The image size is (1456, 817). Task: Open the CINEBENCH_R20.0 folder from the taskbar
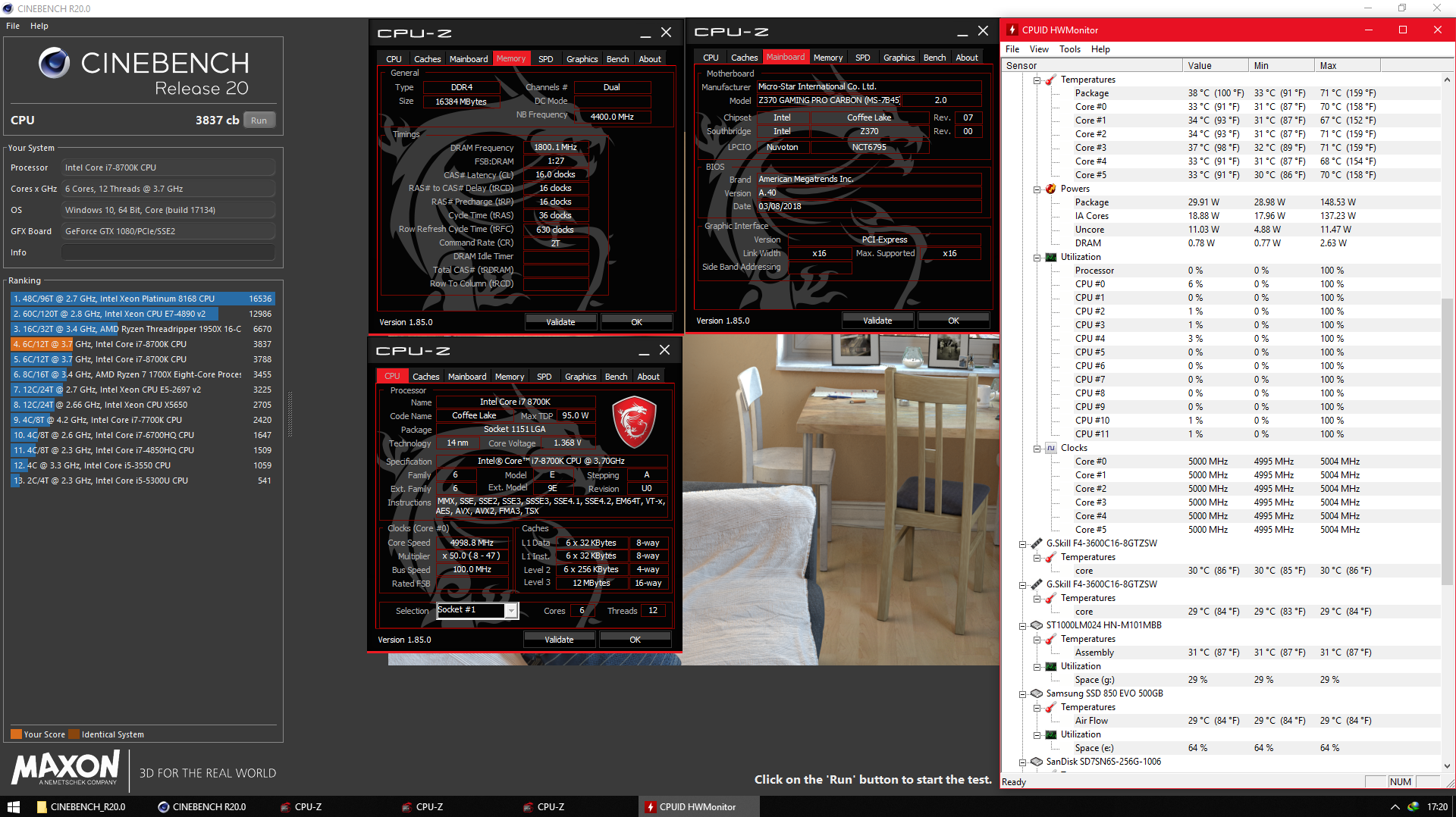click(82, 806)
